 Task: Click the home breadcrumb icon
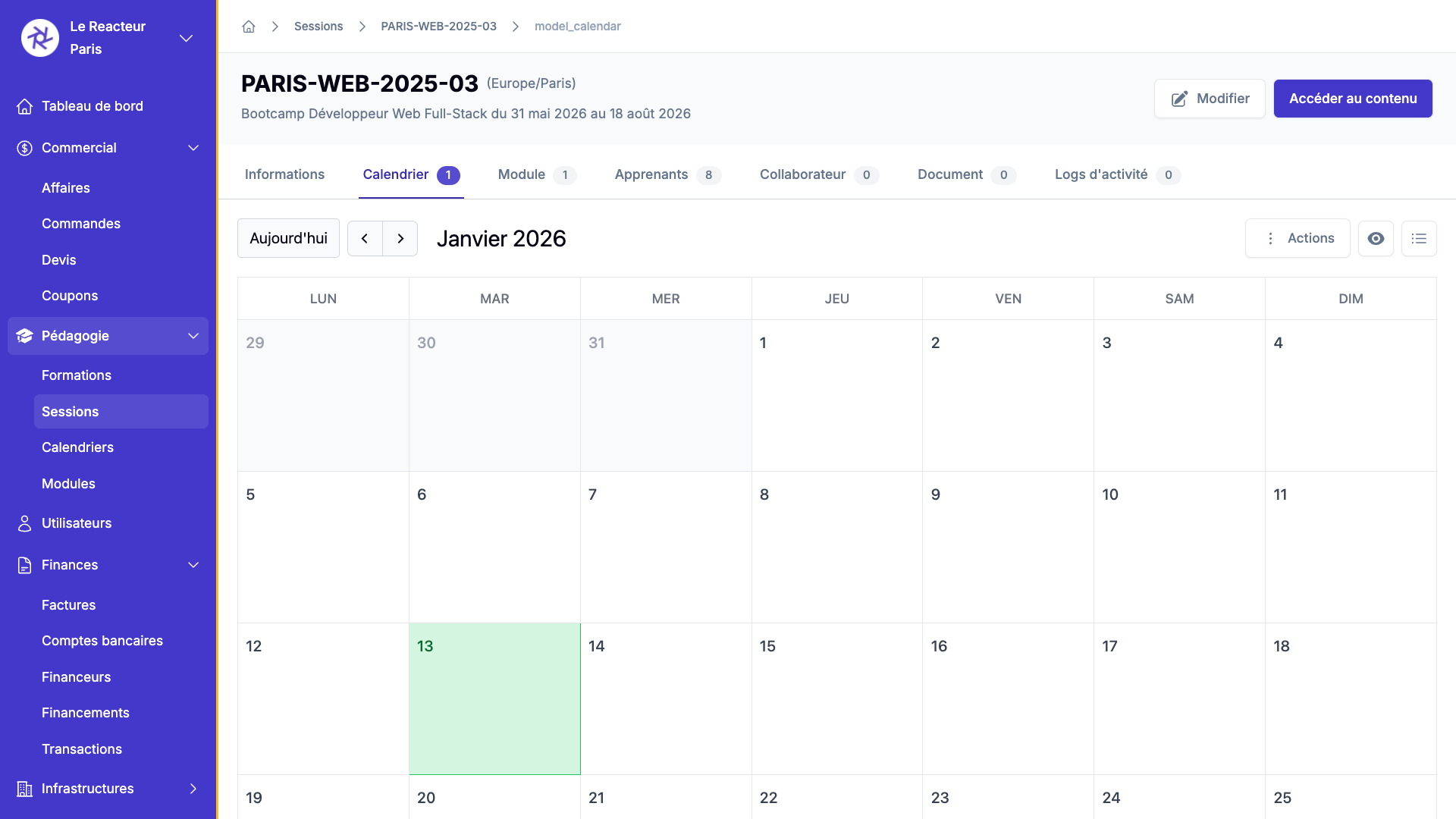(x=248, y=26)
